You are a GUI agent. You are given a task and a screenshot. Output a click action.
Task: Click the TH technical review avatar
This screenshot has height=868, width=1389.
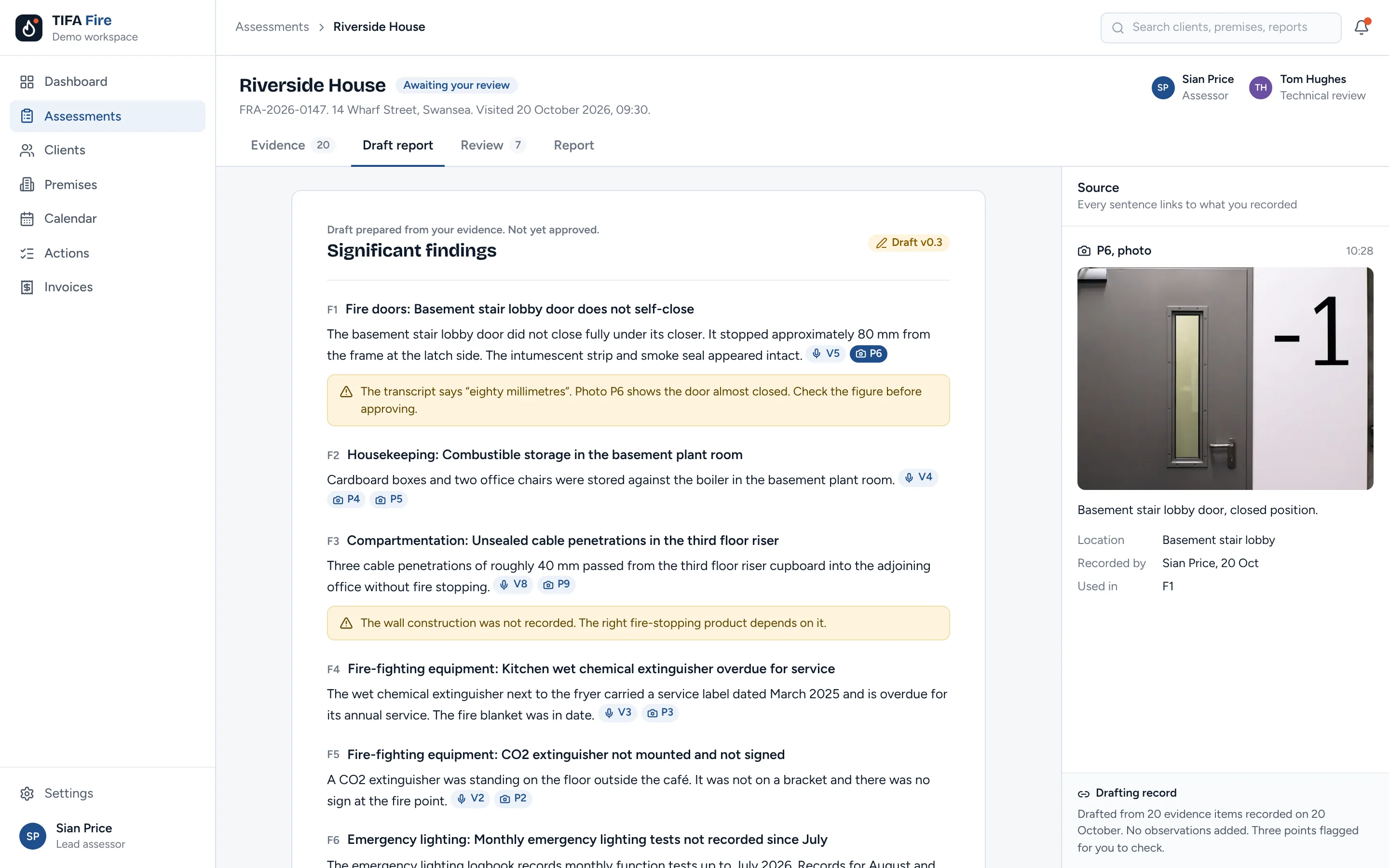click(1260, 87)
